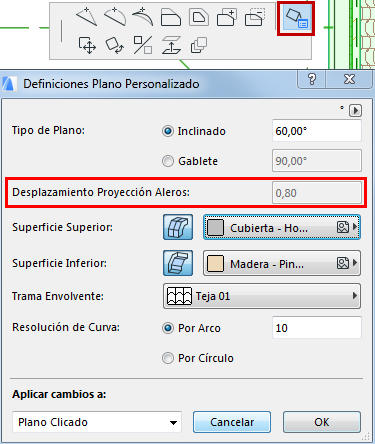Open the Plano Clicado apply-to dropdown
The image size is (375, 444).
(97, 422)
